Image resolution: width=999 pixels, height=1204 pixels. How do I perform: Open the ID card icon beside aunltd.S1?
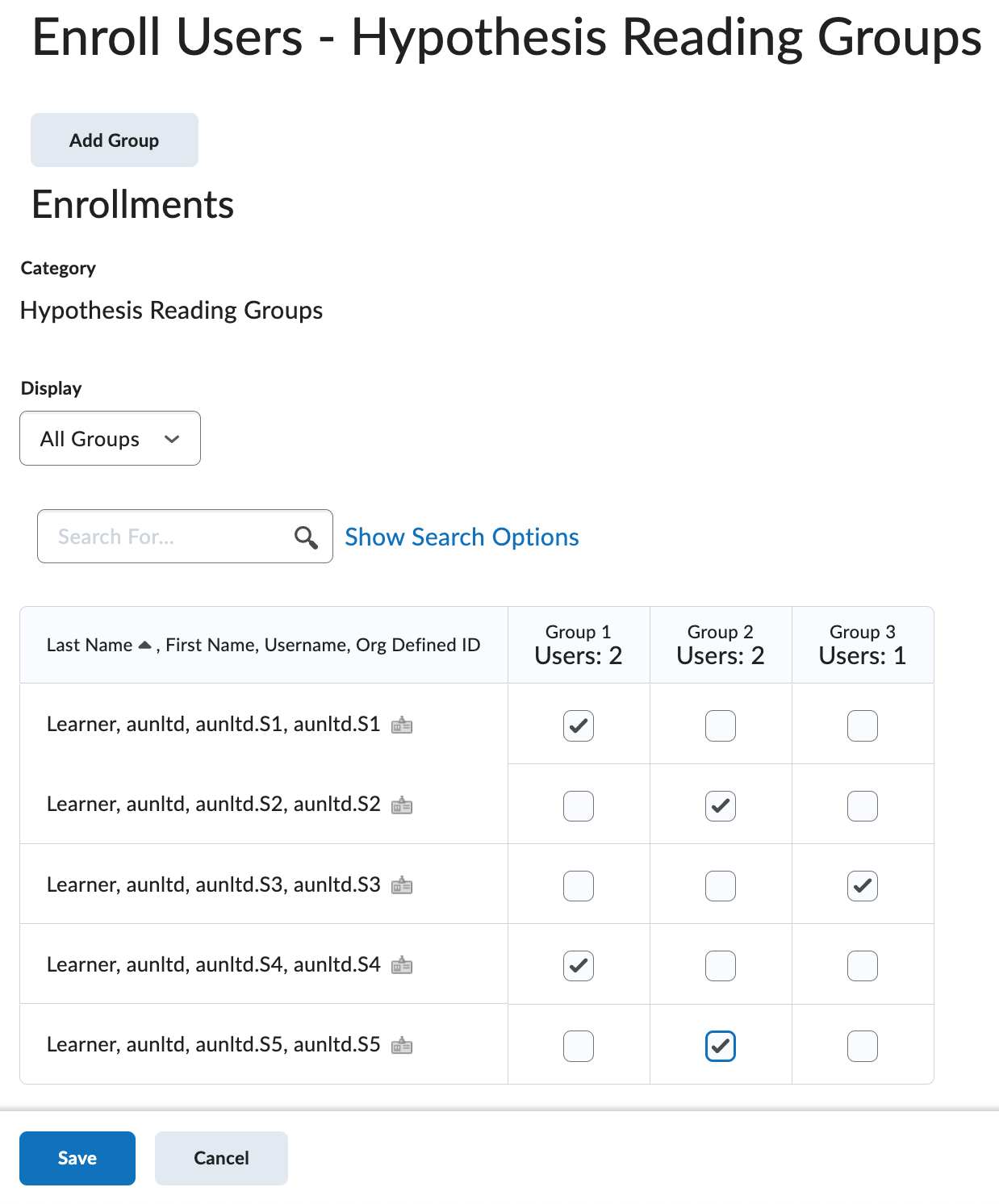coord(403,725)
